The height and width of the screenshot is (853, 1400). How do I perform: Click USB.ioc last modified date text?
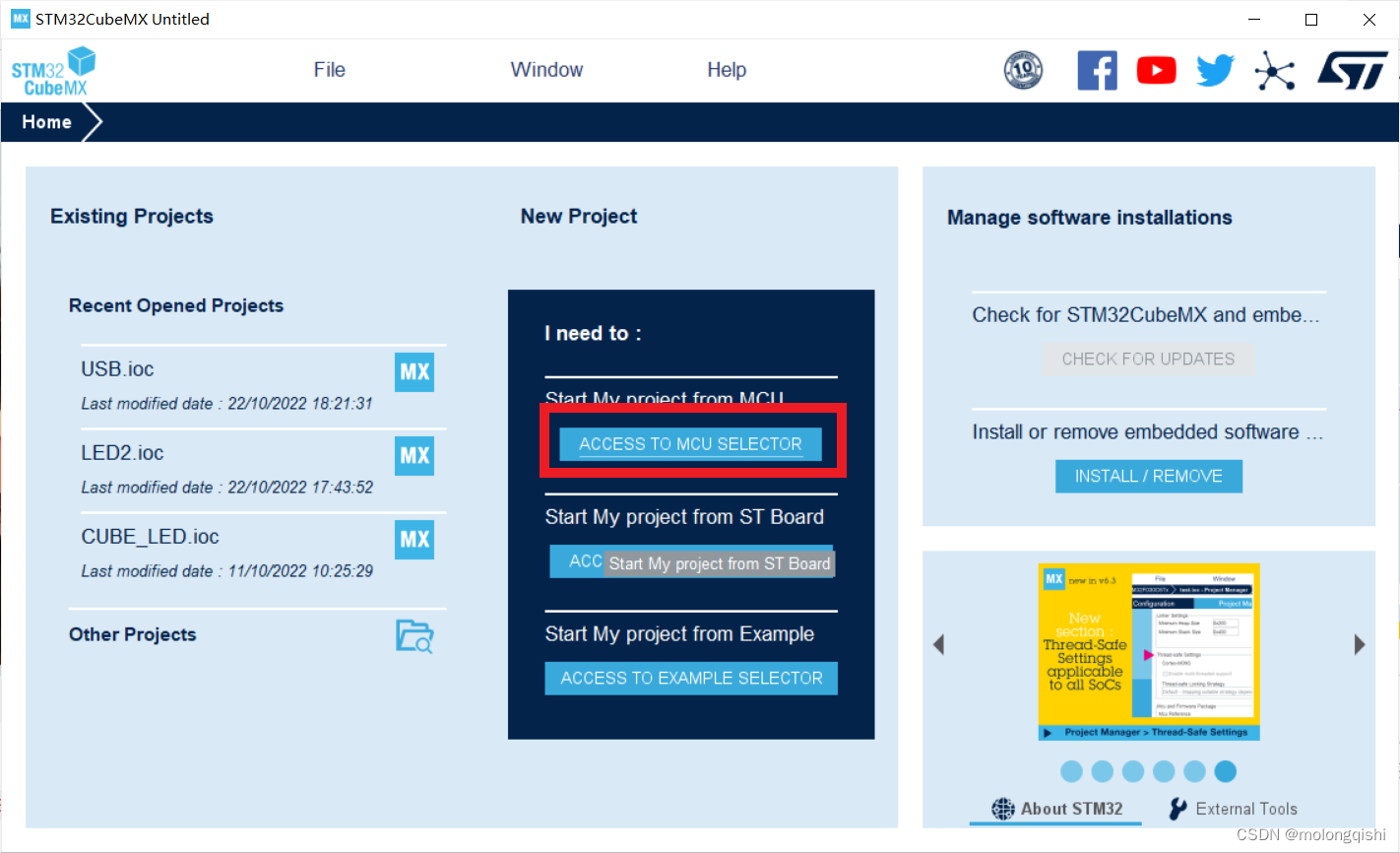tap(226, 404)
